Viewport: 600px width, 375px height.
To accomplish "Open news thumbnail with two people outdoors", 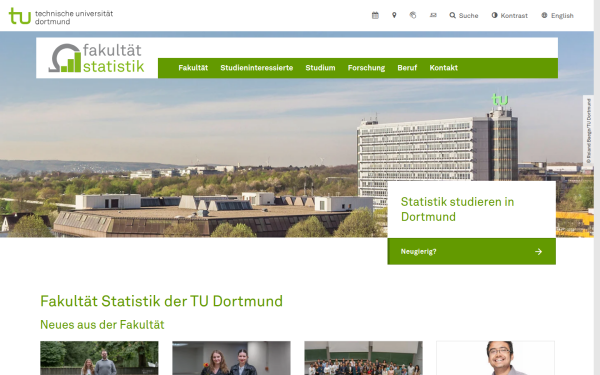I will click(x=99, y=358).
